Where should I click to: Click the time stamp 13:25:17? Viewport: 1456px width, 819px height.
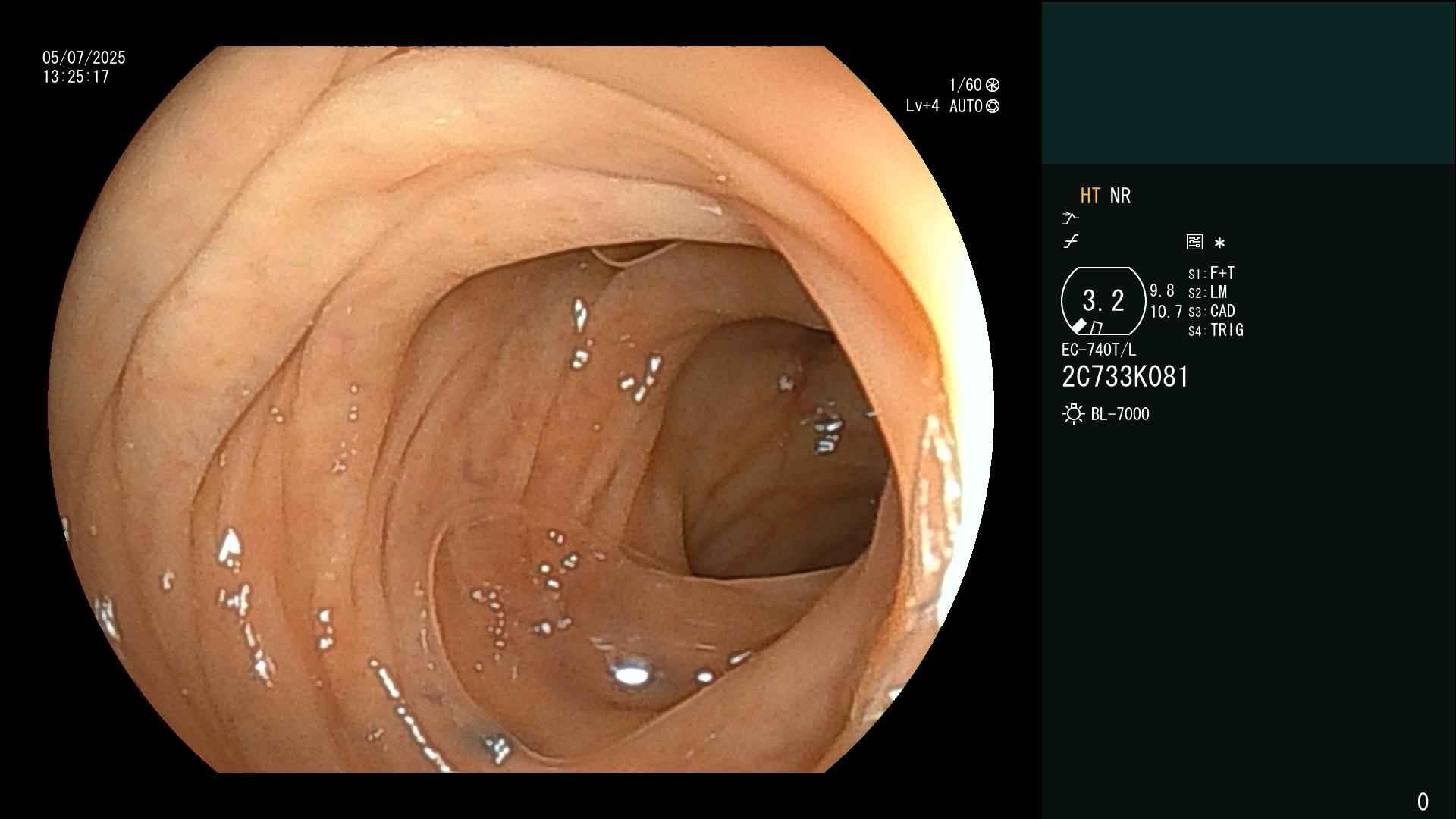(x=76, y=77)
